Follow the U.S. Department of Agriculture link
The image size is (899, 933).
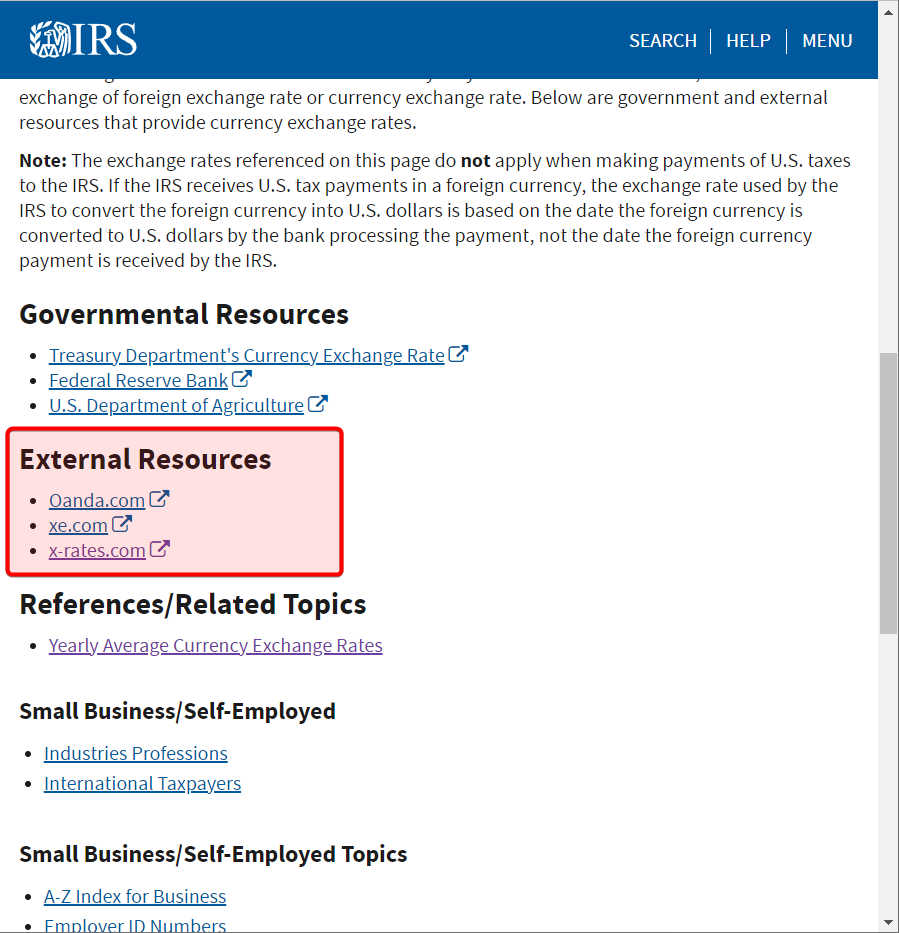176,406
